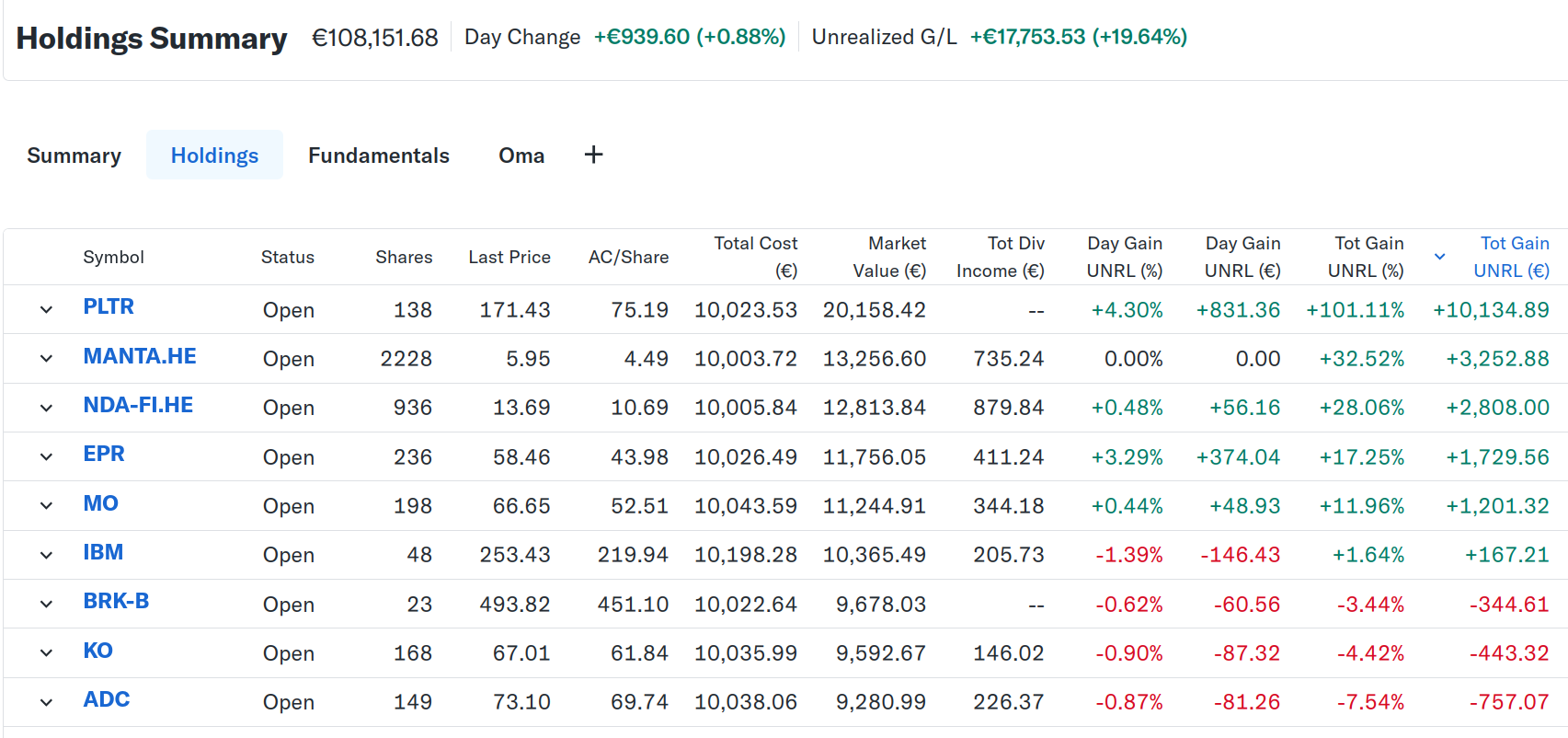This screenshot has height=738, width=1568.
Task: Expand the MANTA.HE row chevron
Action: click(46, 358)
